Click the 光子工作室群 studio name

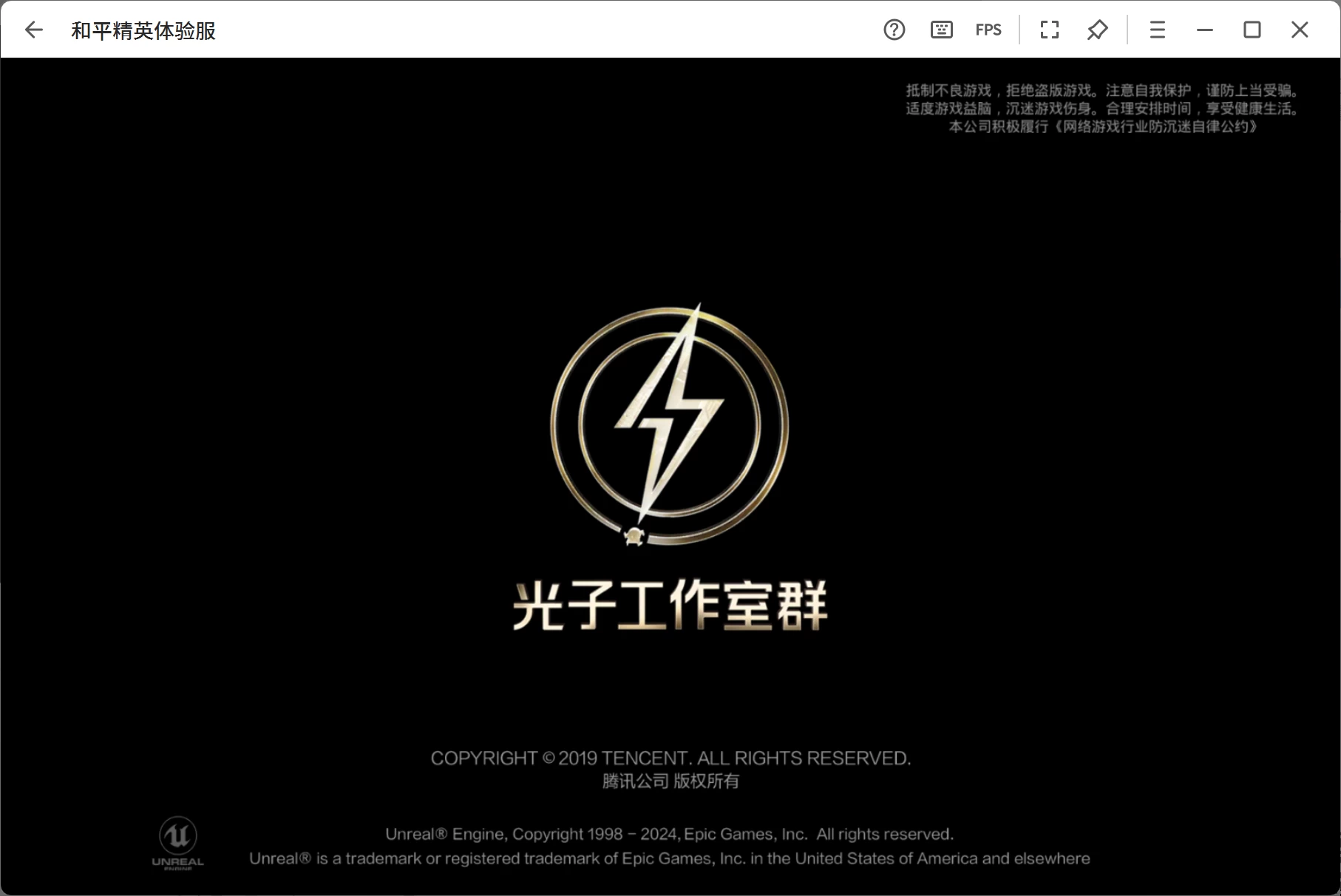coord(670,606)
